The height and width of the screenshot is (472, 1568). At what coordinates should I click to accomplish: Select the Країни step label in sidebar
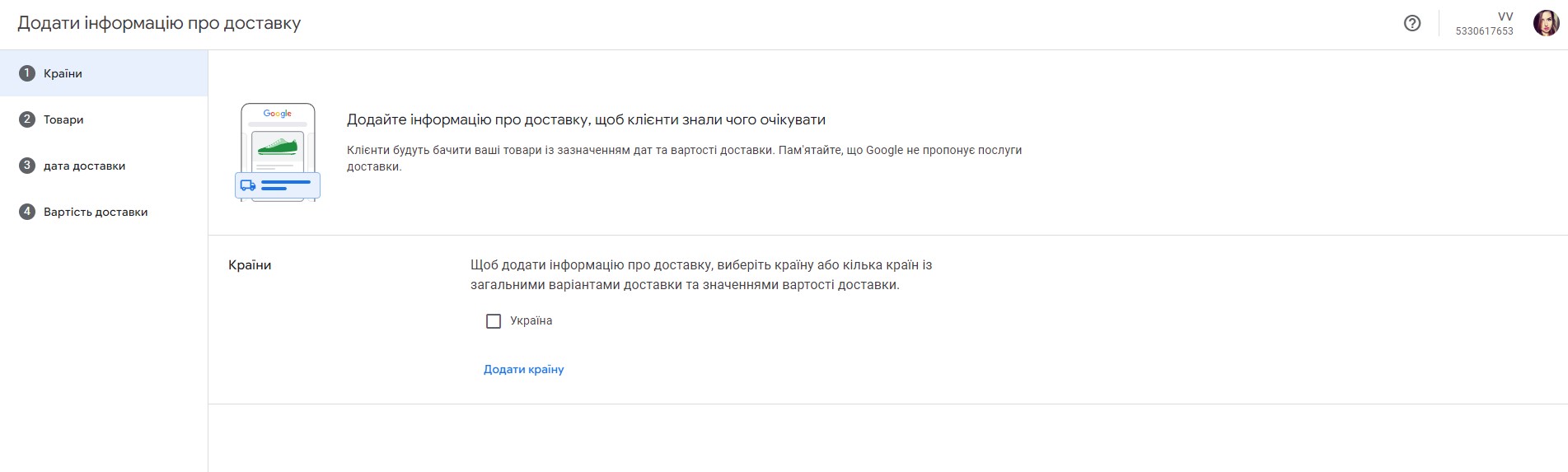(x=63, y=73)
